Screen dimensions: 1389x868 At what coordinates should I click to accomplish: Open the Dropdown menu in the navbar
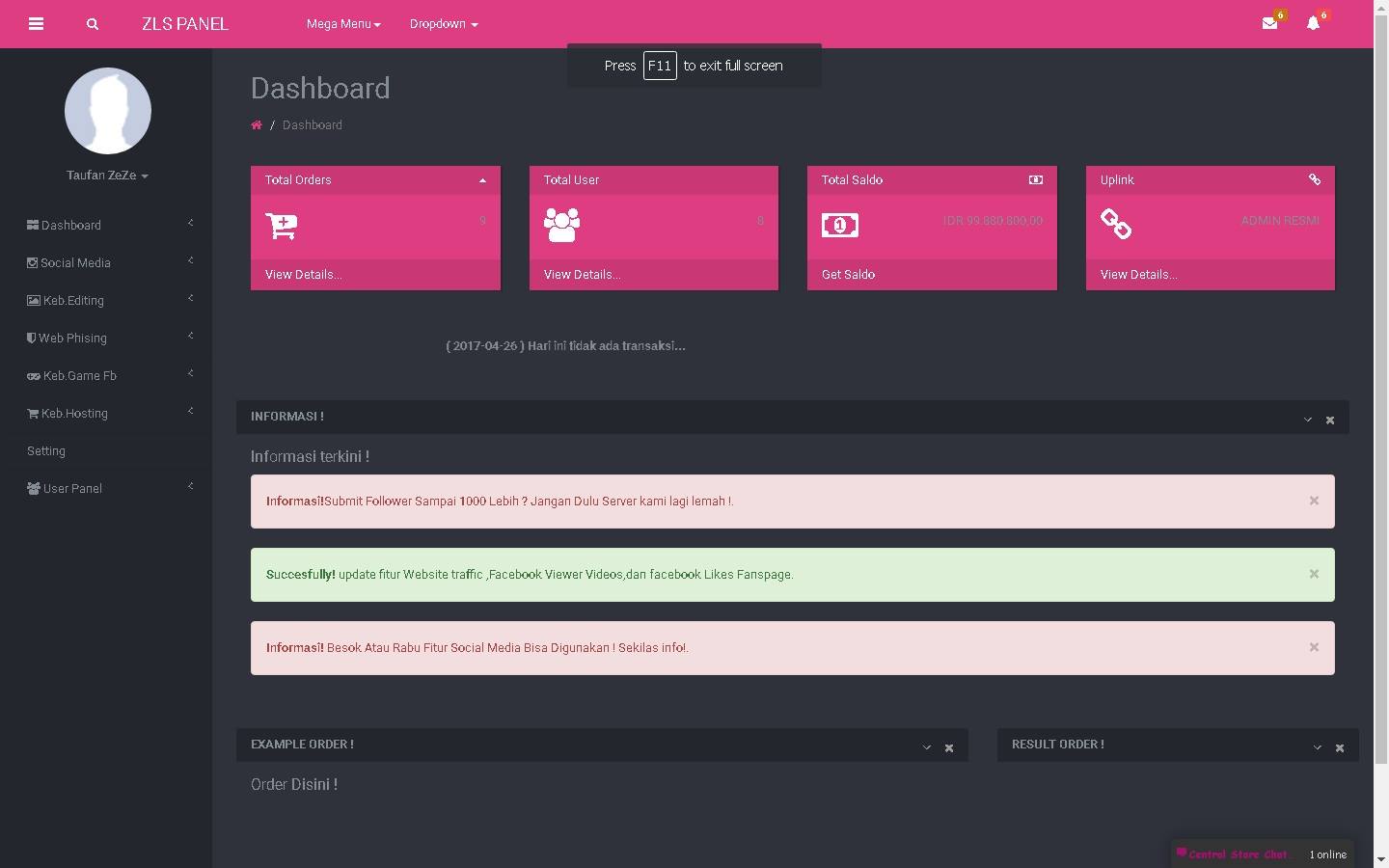point(443,23)
